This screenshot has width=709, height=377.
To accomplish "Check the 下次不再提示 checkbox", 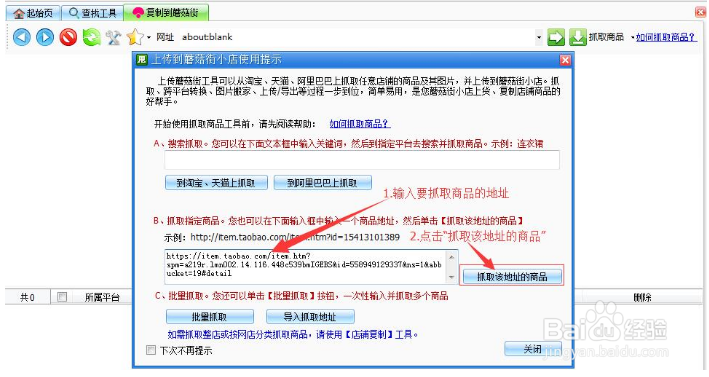I will click(x=151, y=350).
